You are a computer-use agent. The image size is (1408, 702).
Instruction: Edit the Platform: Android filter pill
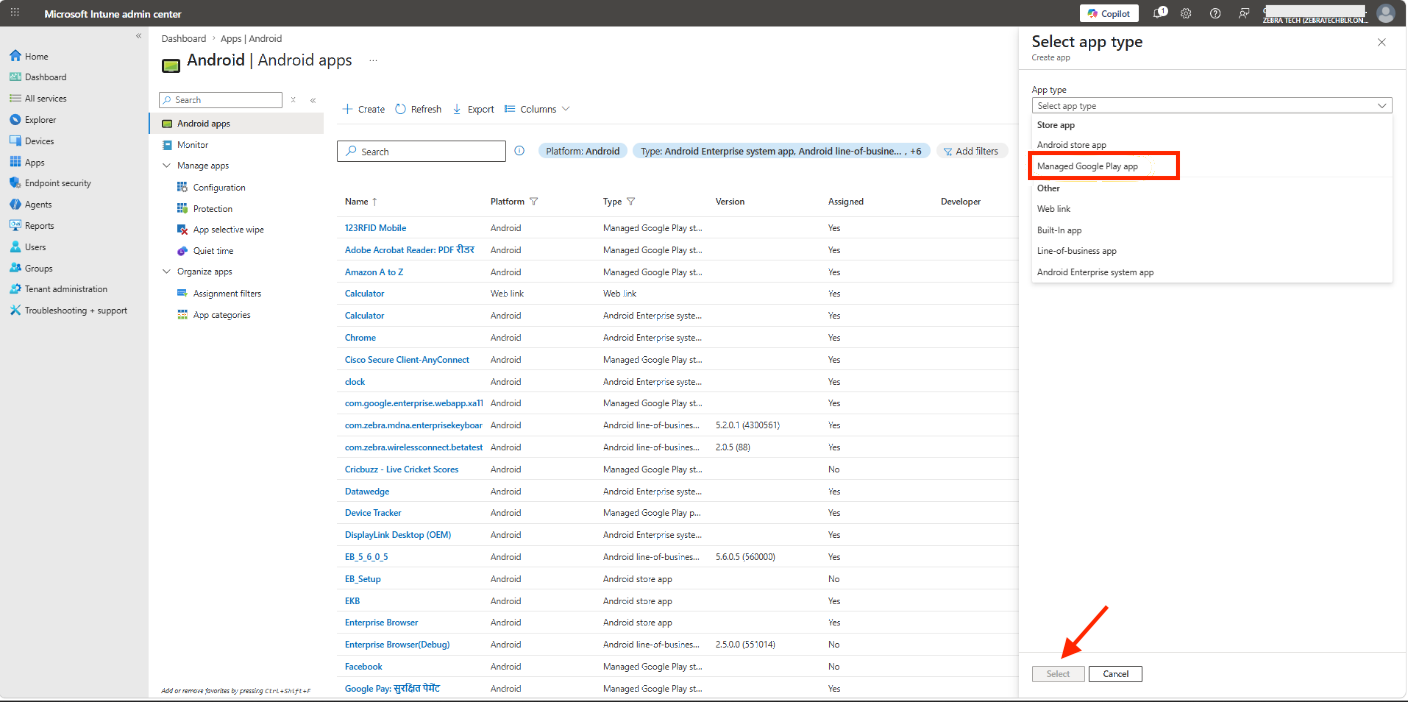tap(583, 151)
